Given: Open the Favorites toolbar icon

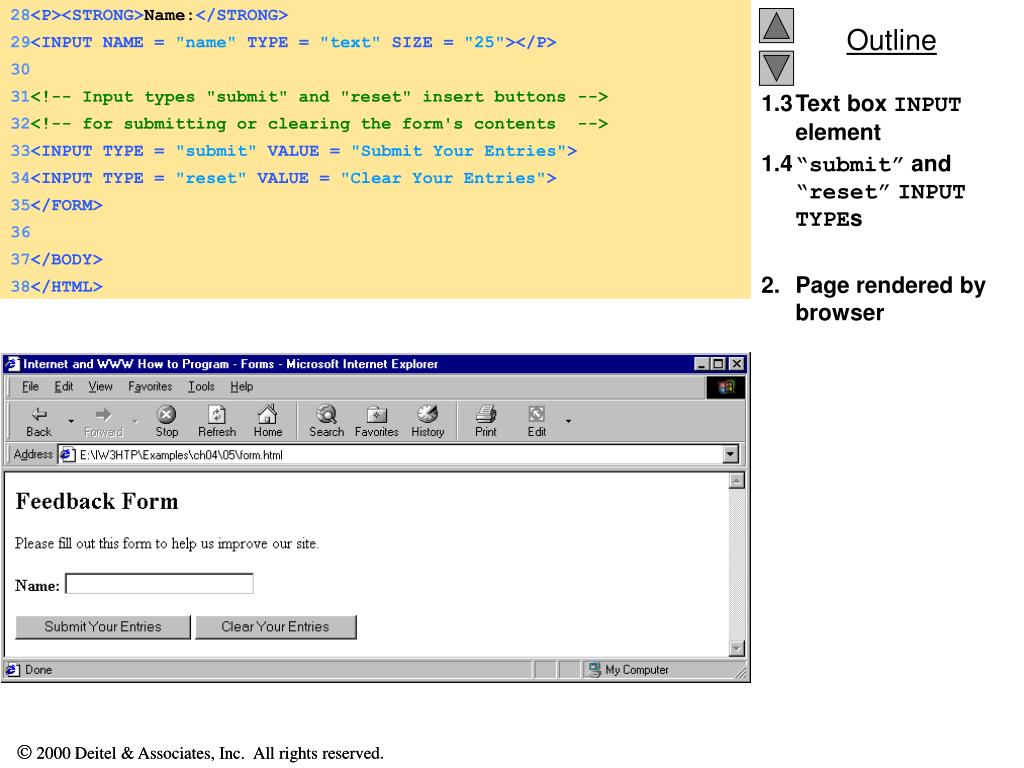Looking at the screenshot, I should pos(377,414).
